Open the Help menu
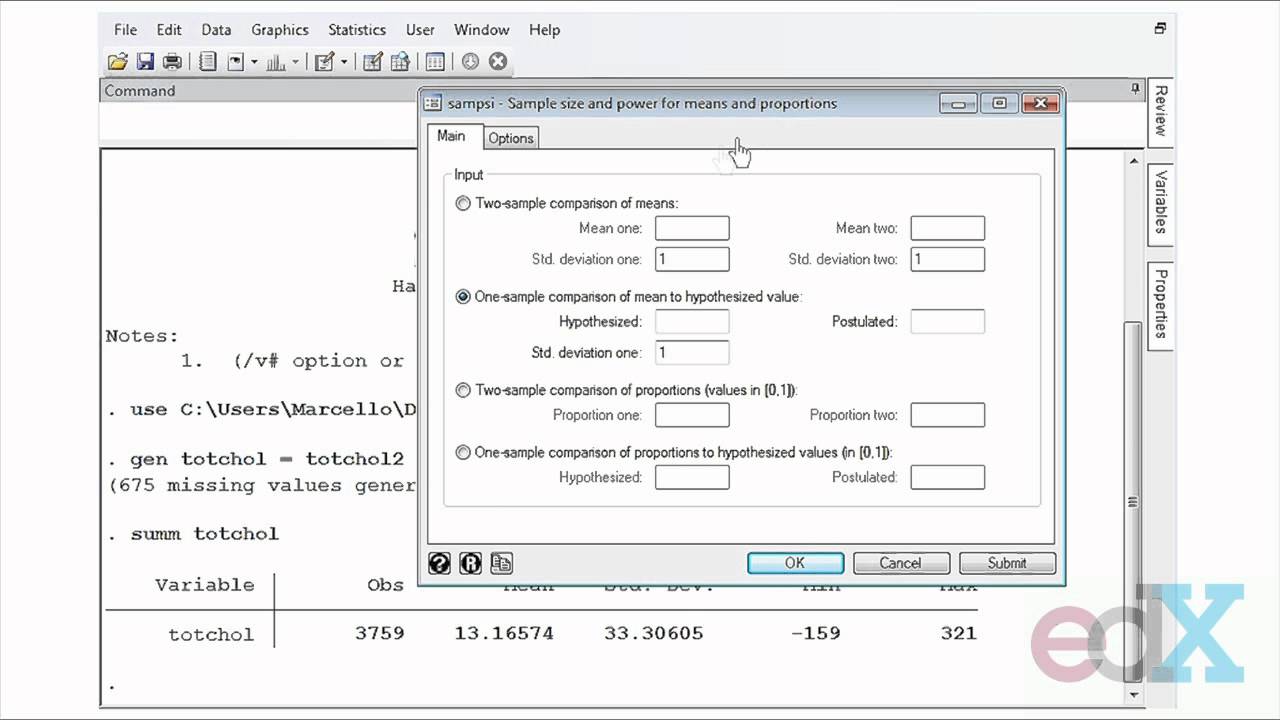Viewport: 1280px width, 720px height. pyautogui.click(x=544, y=30)
